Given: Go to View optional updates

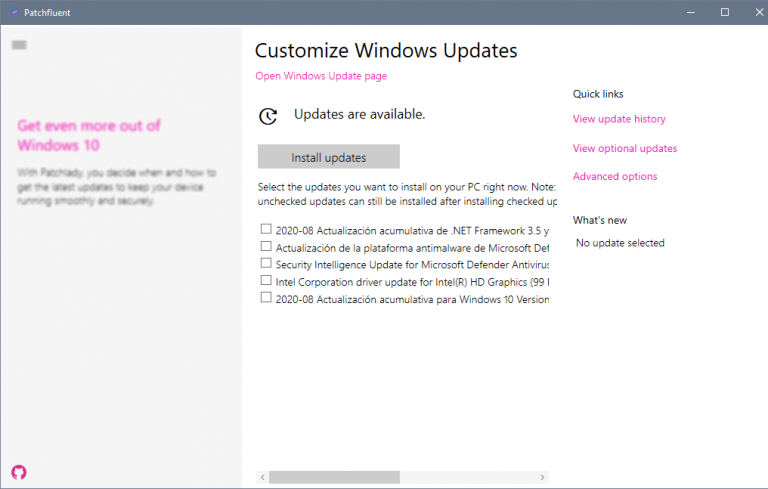Looking at the screenshot, I should (625, 149).
